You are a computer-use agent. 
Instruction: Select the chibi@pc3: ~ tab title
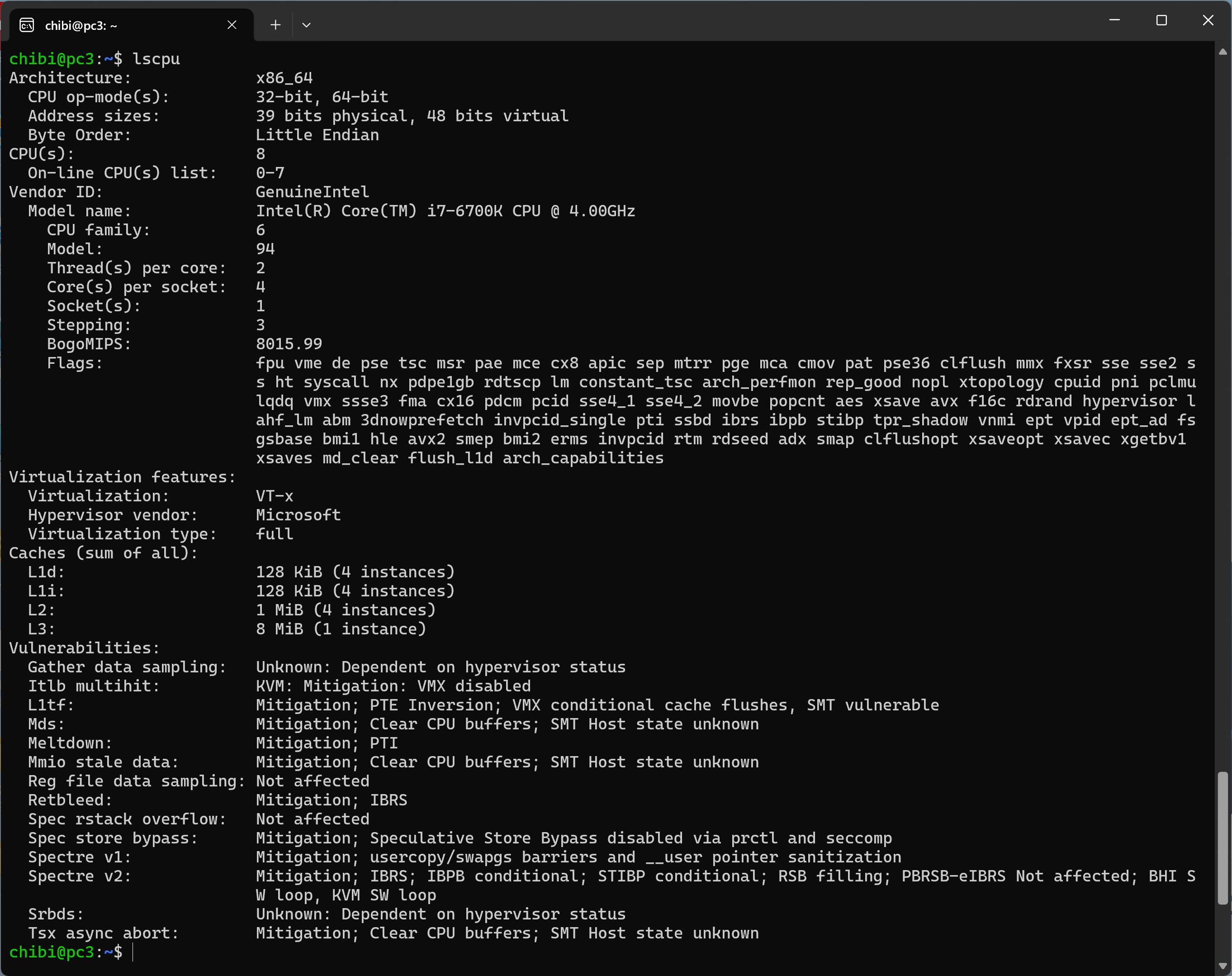click(81, 26)
